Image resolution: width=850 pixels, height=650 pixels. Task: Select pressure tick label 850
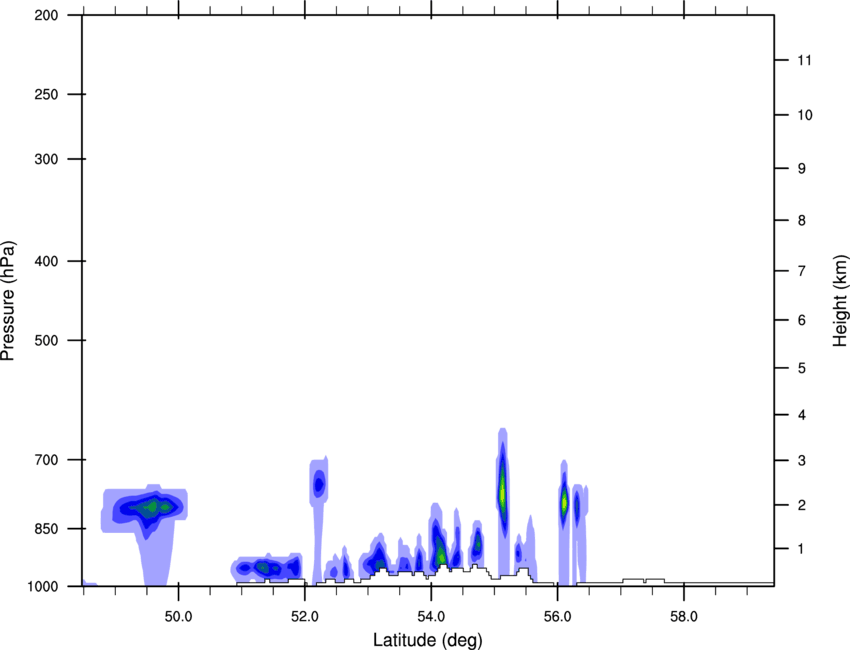click(x=46, y=528)
